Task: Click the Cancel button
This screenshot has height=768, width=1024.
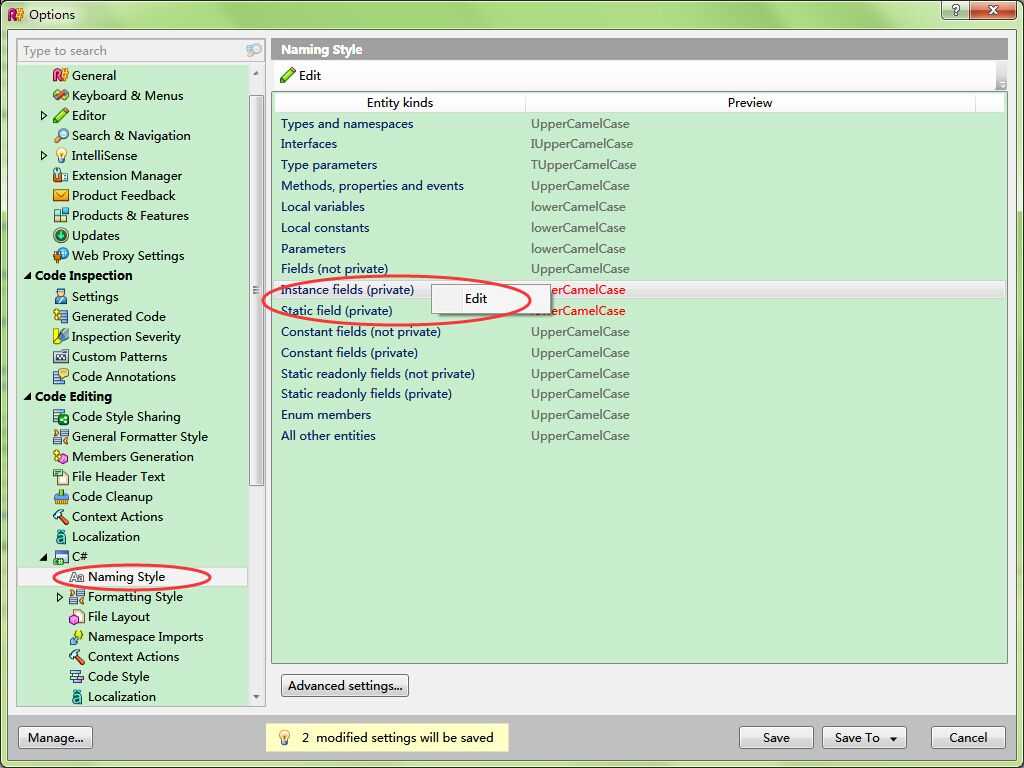Action: coord(968,737)
